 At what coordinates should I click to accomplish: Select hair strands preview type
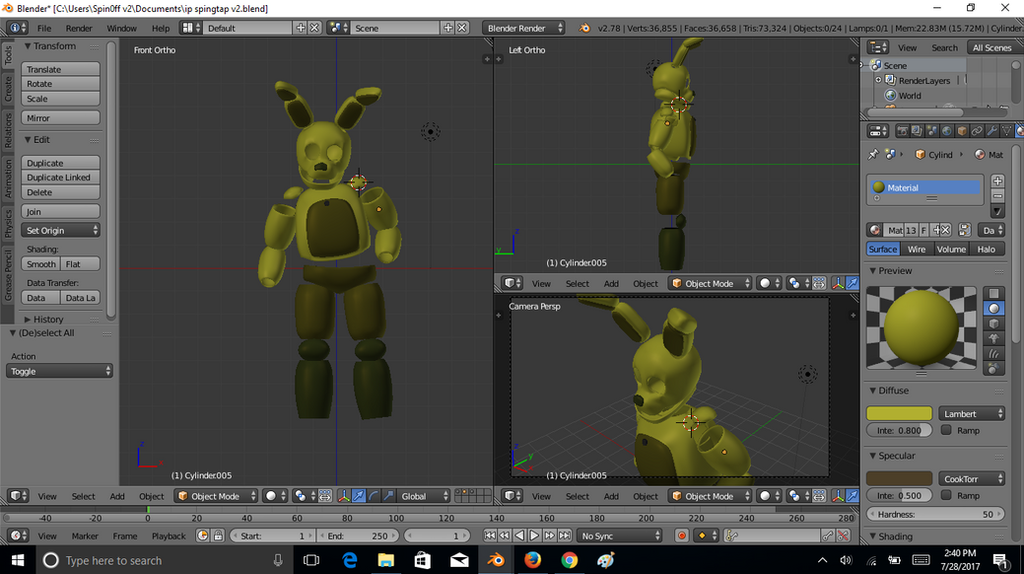pyautogui.click(x=993, y=353)
